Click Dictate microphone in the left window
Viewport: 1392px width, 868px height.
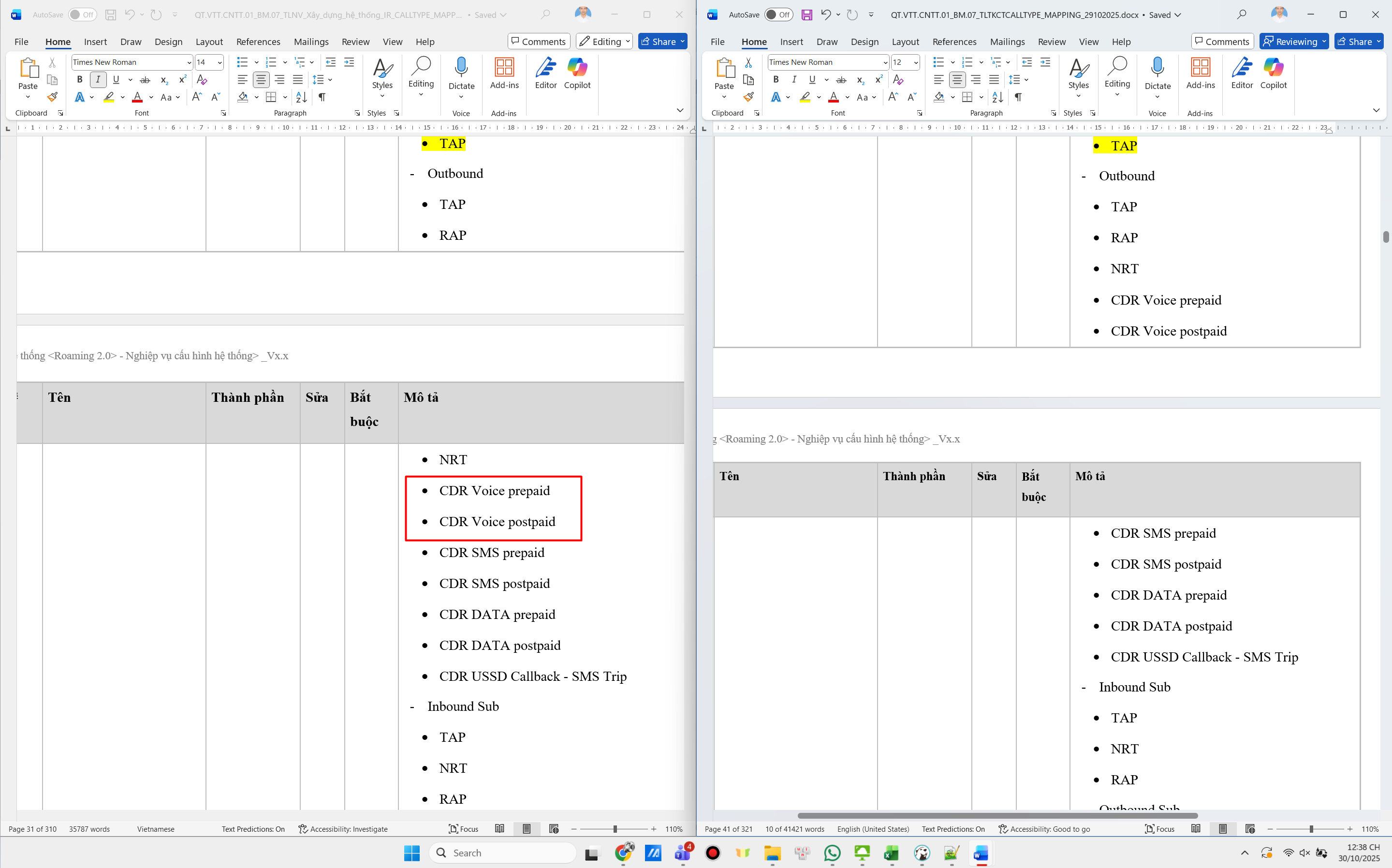(461, 69)
